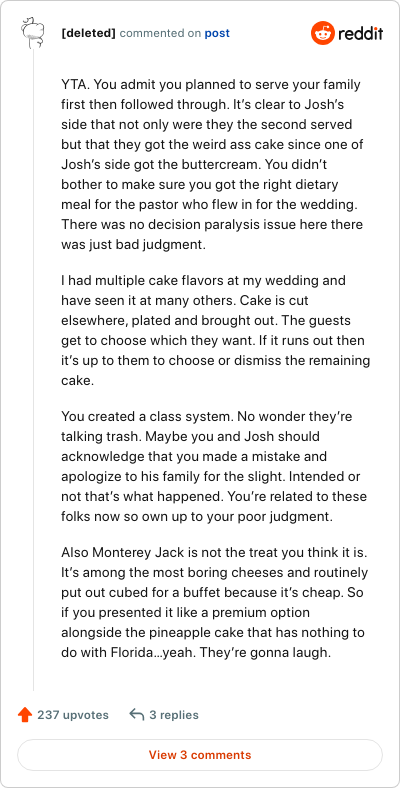Image resolution: width=400 pixels, height=788 pixels.
Task: Click the deleted user's avatar icon
Action: 34,34
